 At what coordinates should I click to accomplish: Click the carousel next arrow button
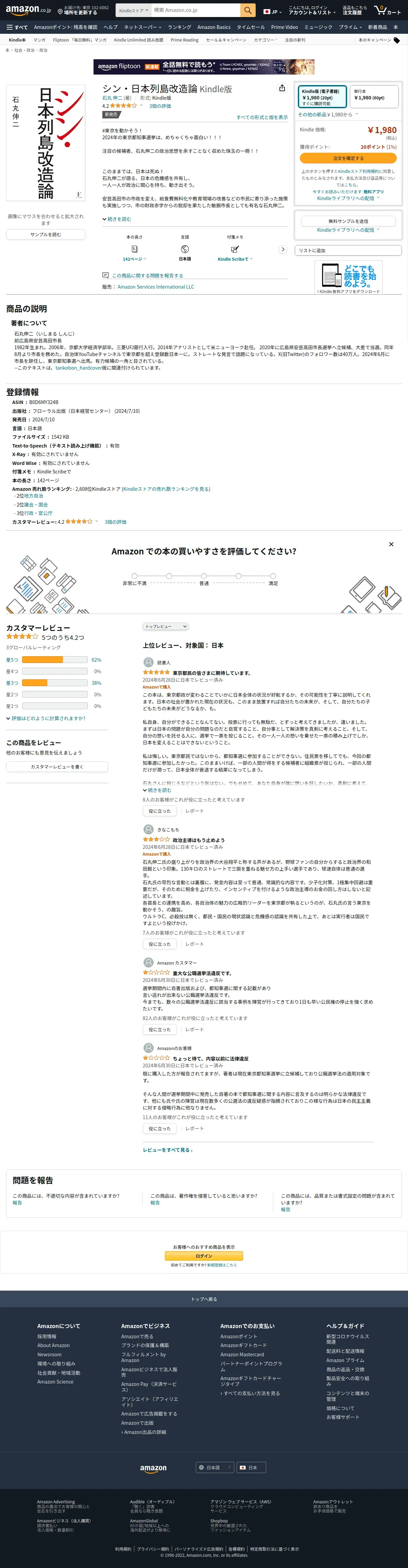(283, 249)
